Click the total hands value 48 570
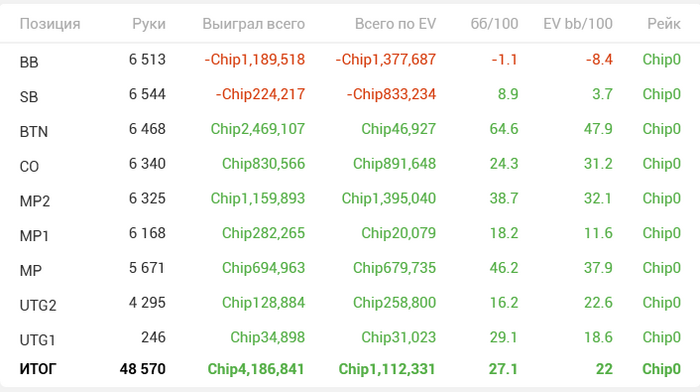Screen dimensions: 700x392 [x=142, y=369]
